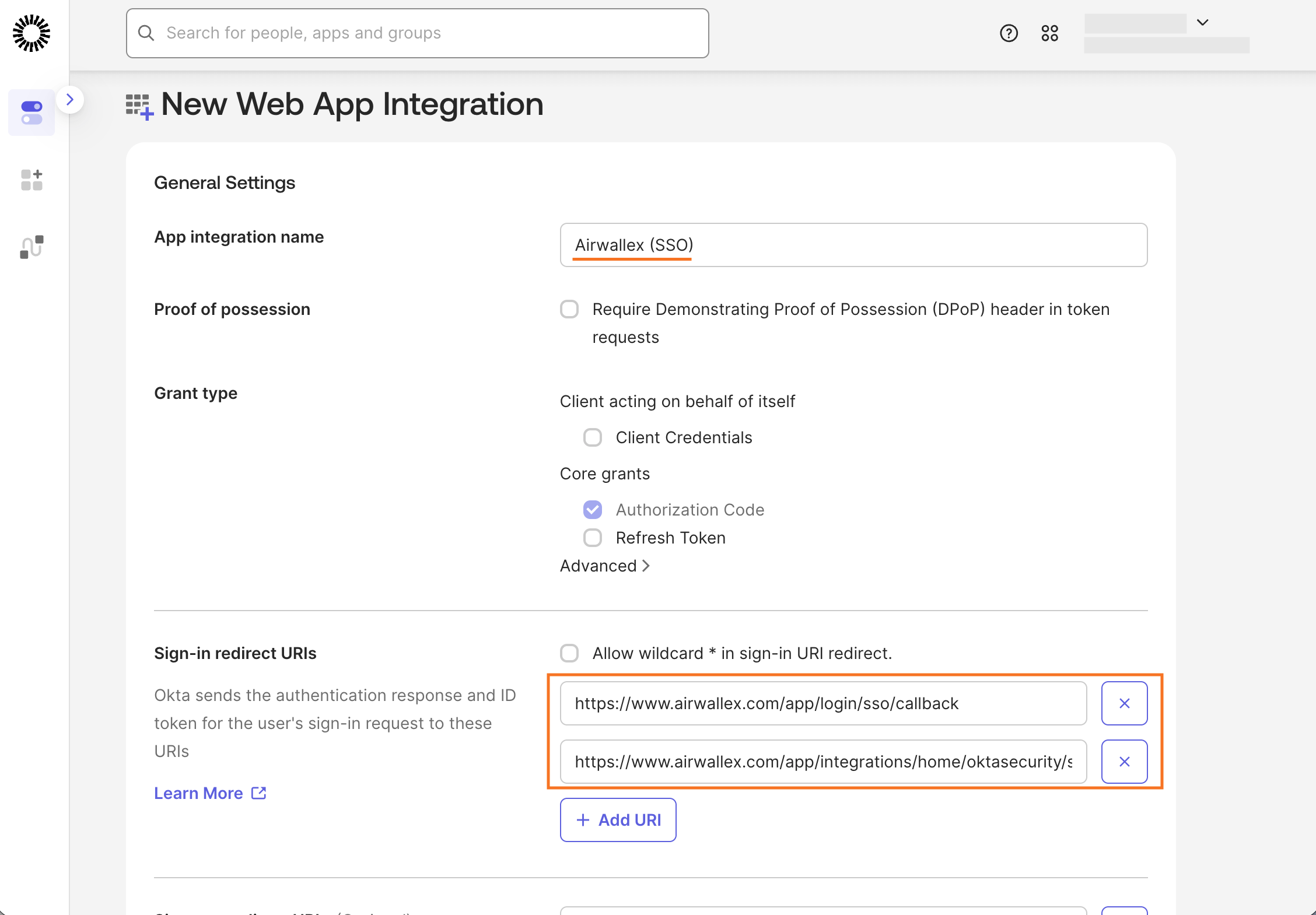Screen dimensions: 1316x915
Task: Click the "Sign-in redirect URIs" label
Action: point(235,653)
